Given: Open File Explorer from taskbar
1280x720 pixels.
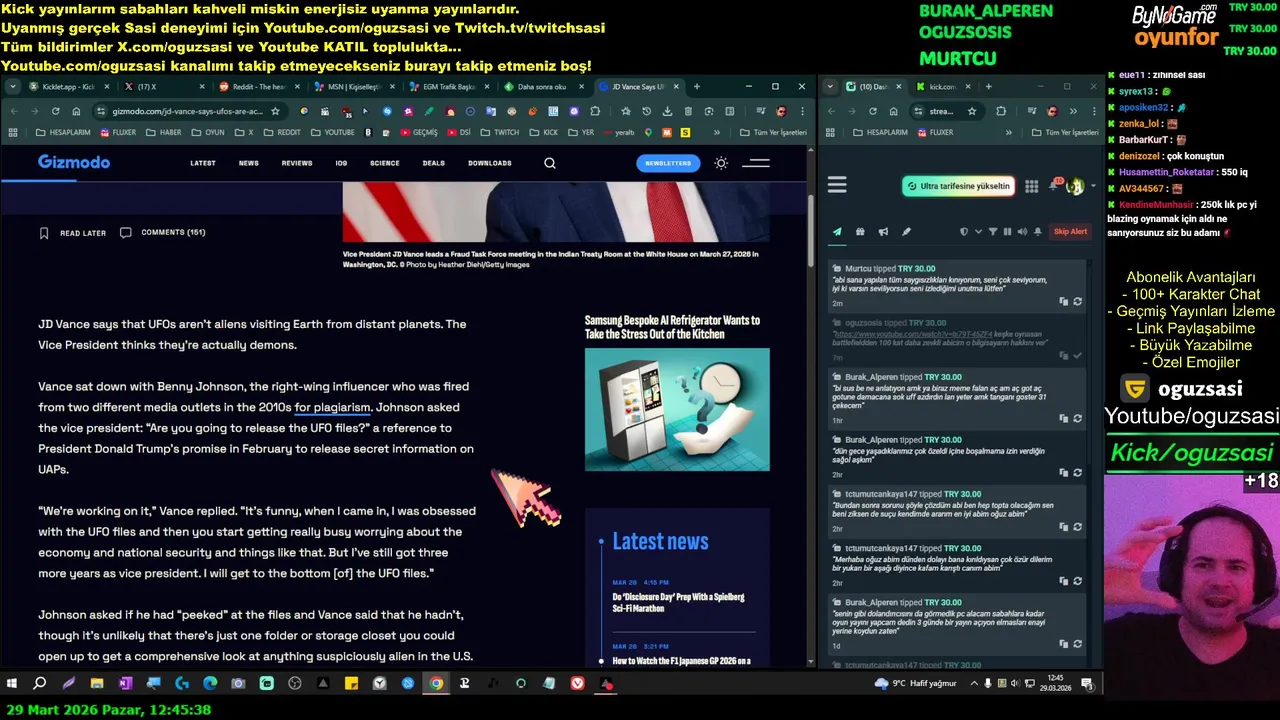Looking at the screenshot, I should coord(97,684).
